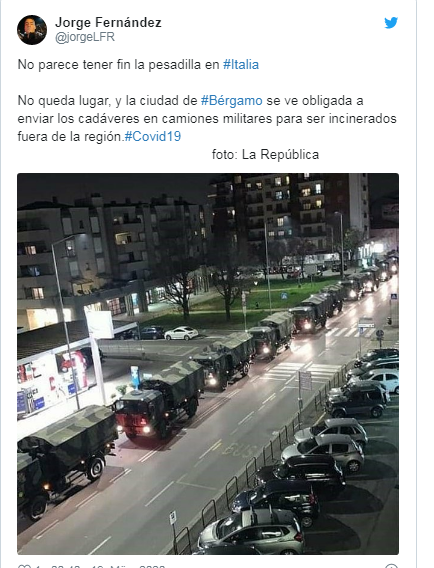
Task: Open Jorge Fernández's profile avatar
Action: click(32, 30)
